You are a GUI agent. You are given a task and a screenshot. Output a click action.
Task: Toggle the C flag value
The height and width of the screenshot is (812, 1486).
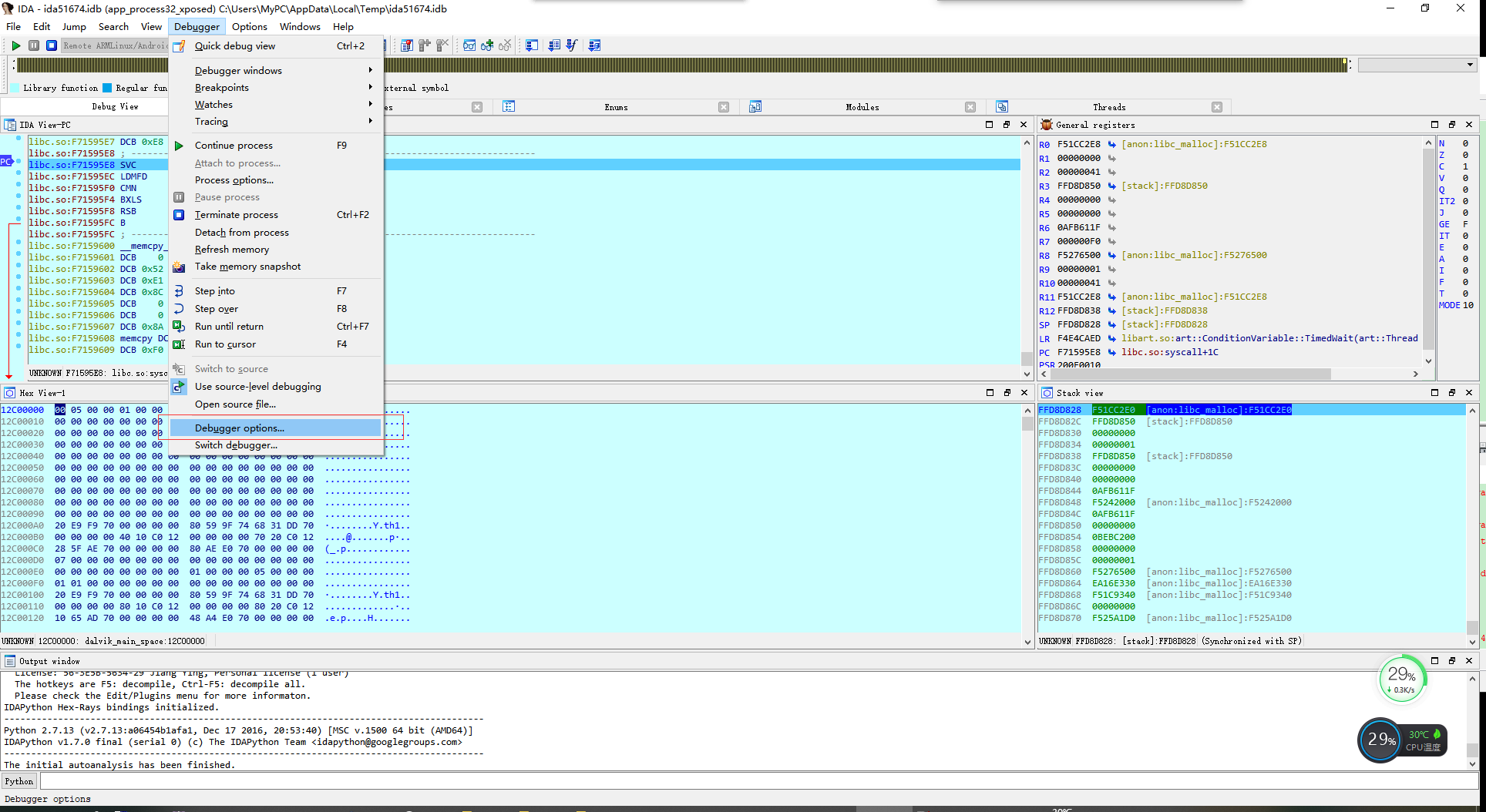[1465, 166]
